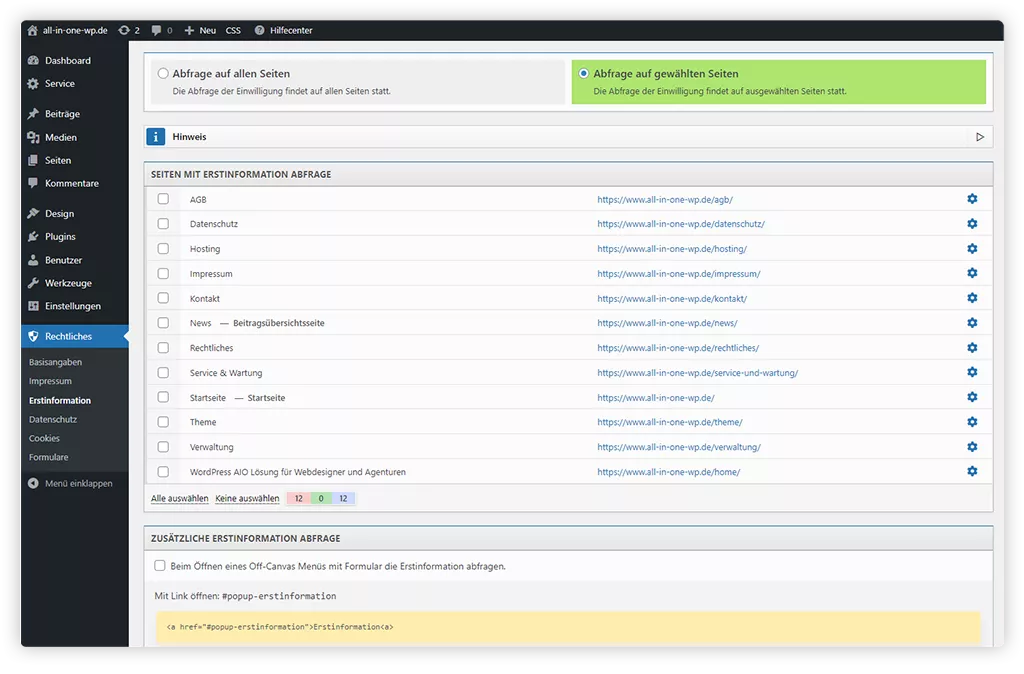
Task: Expand the Hinweis panel arrow
Action: coord(980,137)
